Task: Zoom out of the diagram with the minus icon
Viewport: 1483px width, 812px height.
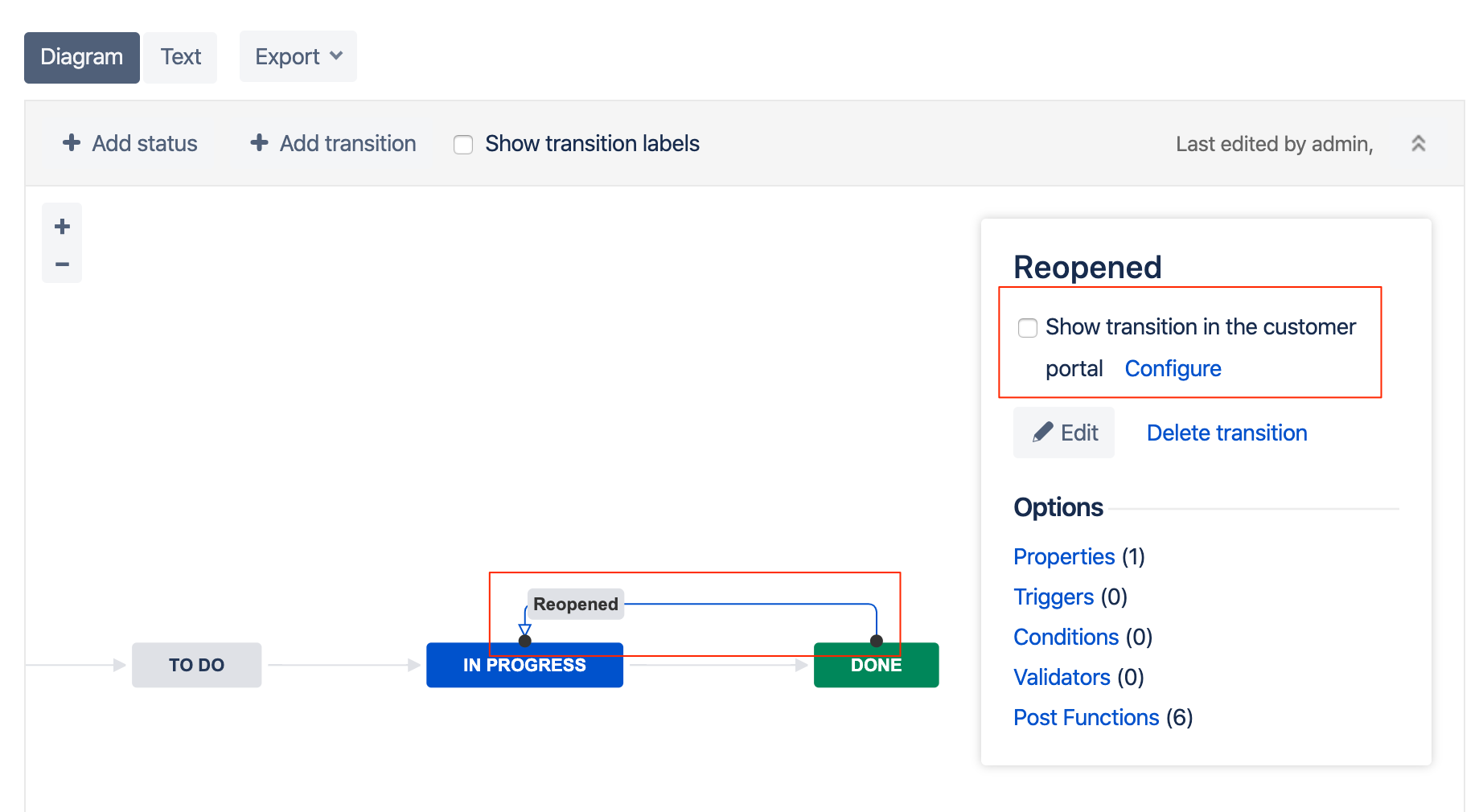Action: pos(61,263)
